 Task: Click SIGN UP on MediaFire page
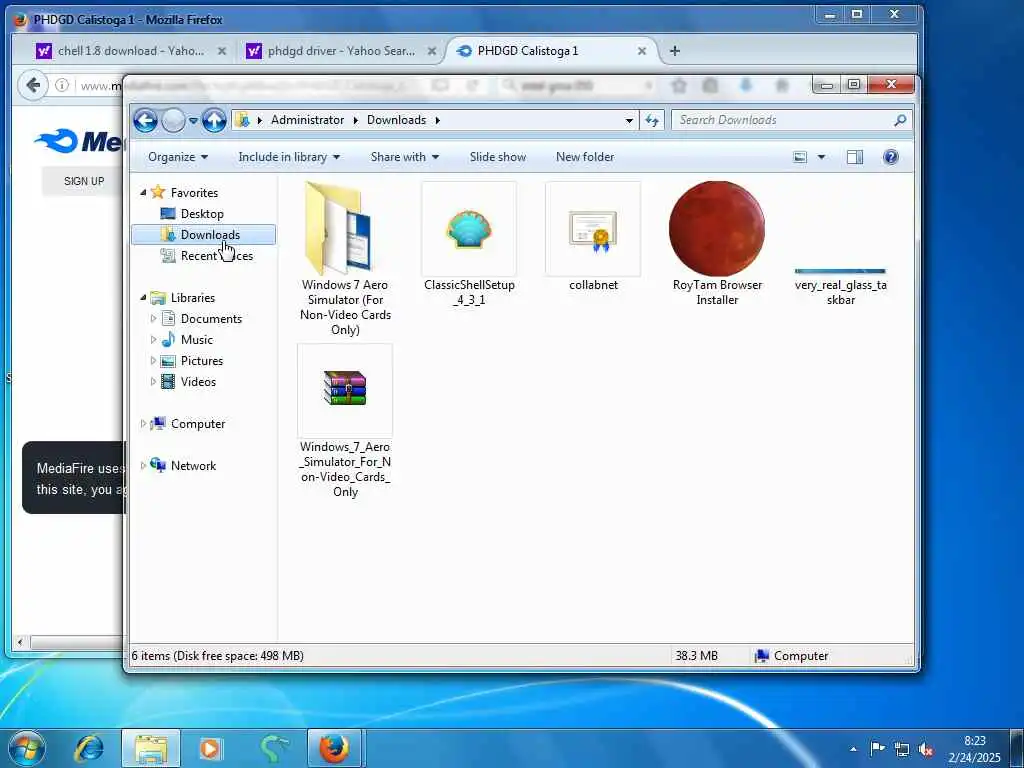[x=84, y=181]
